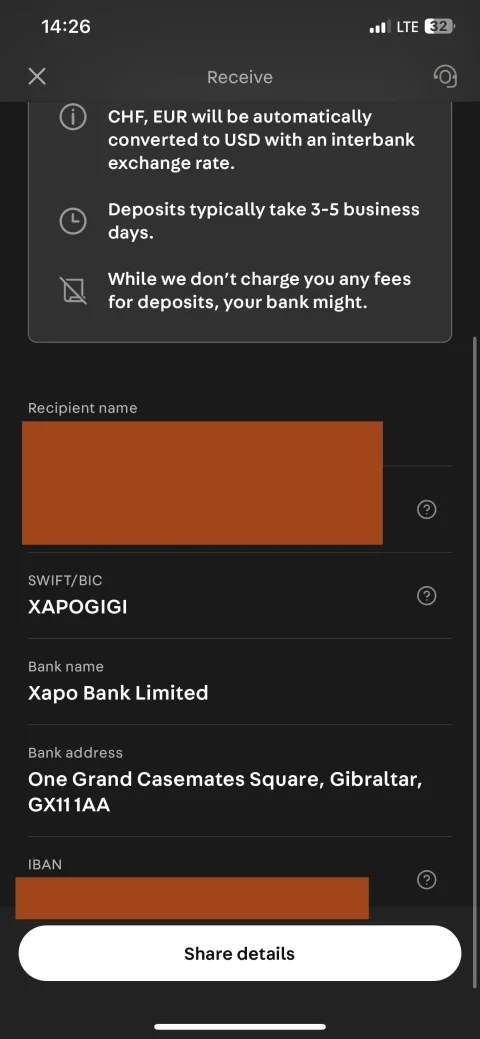Tap the IBAN field label

click(x=45, y=864)
